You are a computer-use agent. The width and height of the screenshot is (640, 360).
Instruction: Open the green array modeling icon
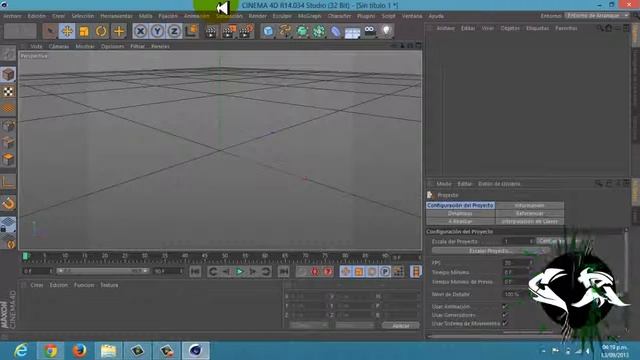coord(319,31)
